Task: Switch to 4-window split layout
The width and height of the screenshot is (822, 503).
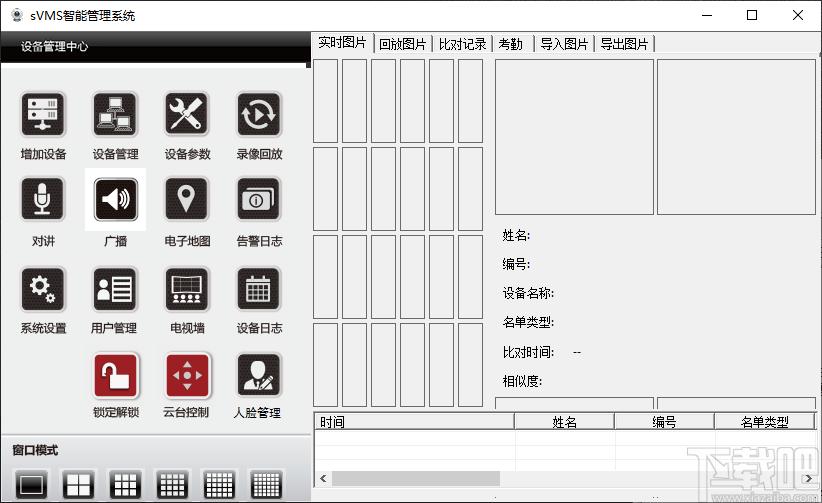Action: pos(79,485)
